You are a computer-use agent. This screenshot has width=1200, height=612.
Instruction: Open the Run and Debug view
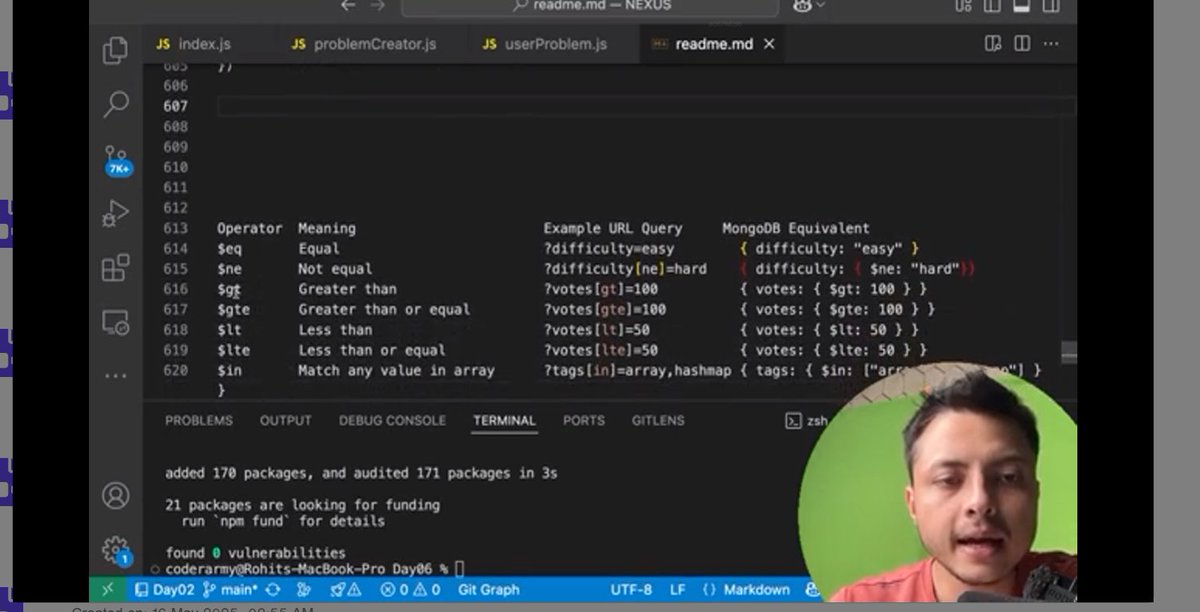(x=116, y=213)
